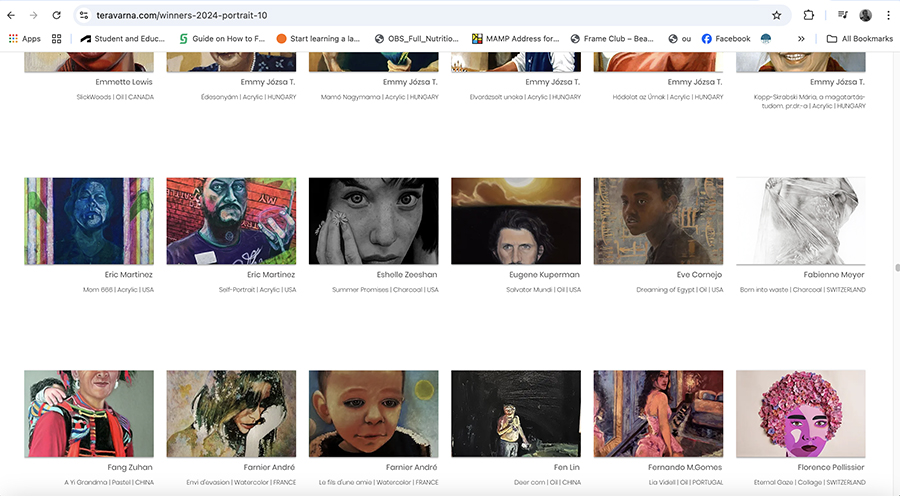Open the Frame Club – Bea... bookmark
Screen dimensions: 900x496
pyautogui.click(x=612, y=38)
